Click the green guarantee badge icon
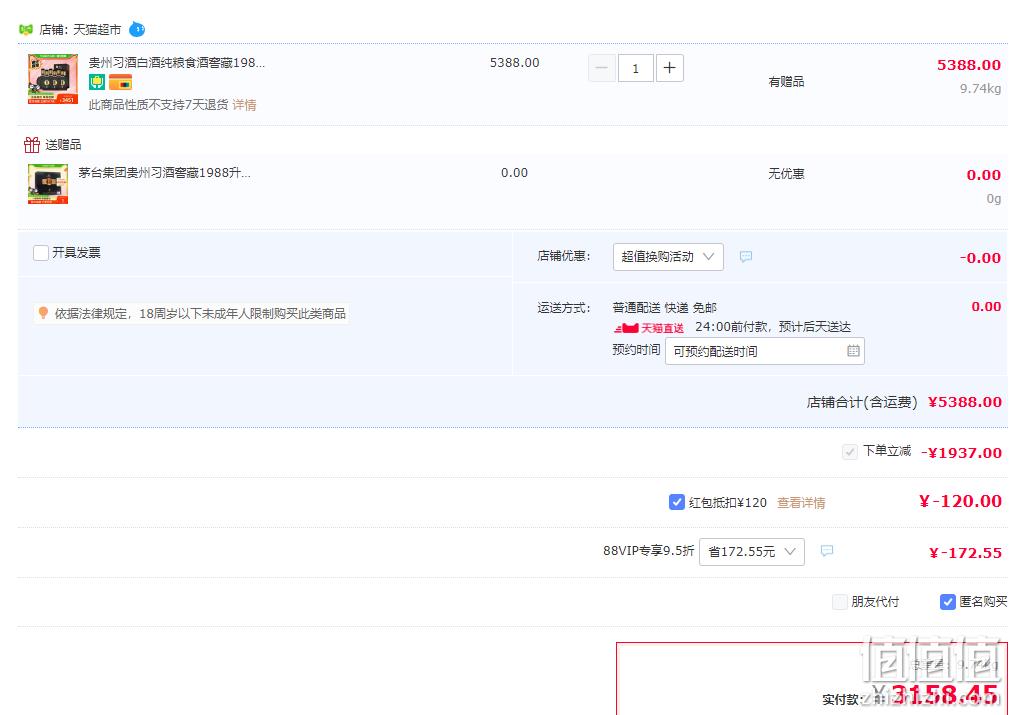The height and width of the screenshot is (715, 1010). click(97, 82)
